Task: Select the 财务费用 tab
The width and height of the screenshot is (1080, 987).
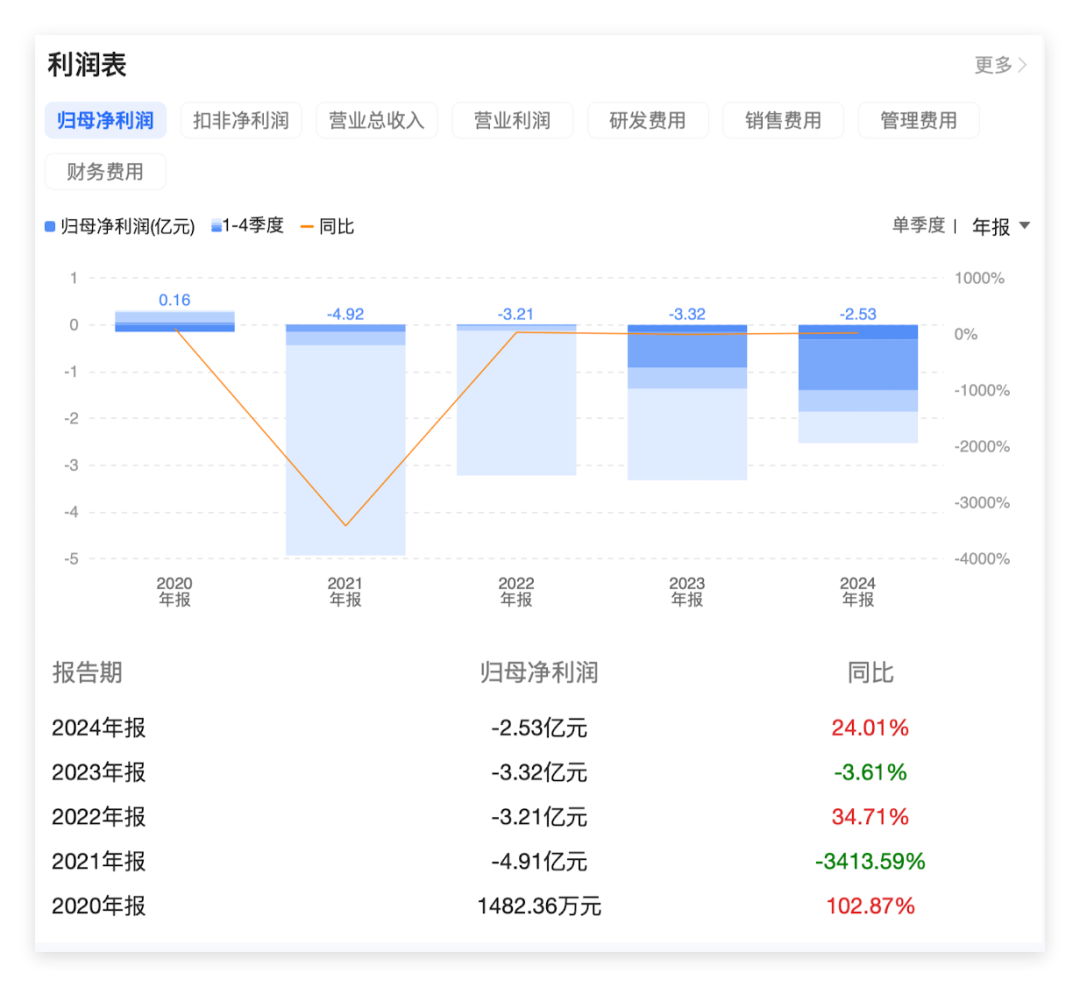Action: pyautogui.click(x=105, y=171)
